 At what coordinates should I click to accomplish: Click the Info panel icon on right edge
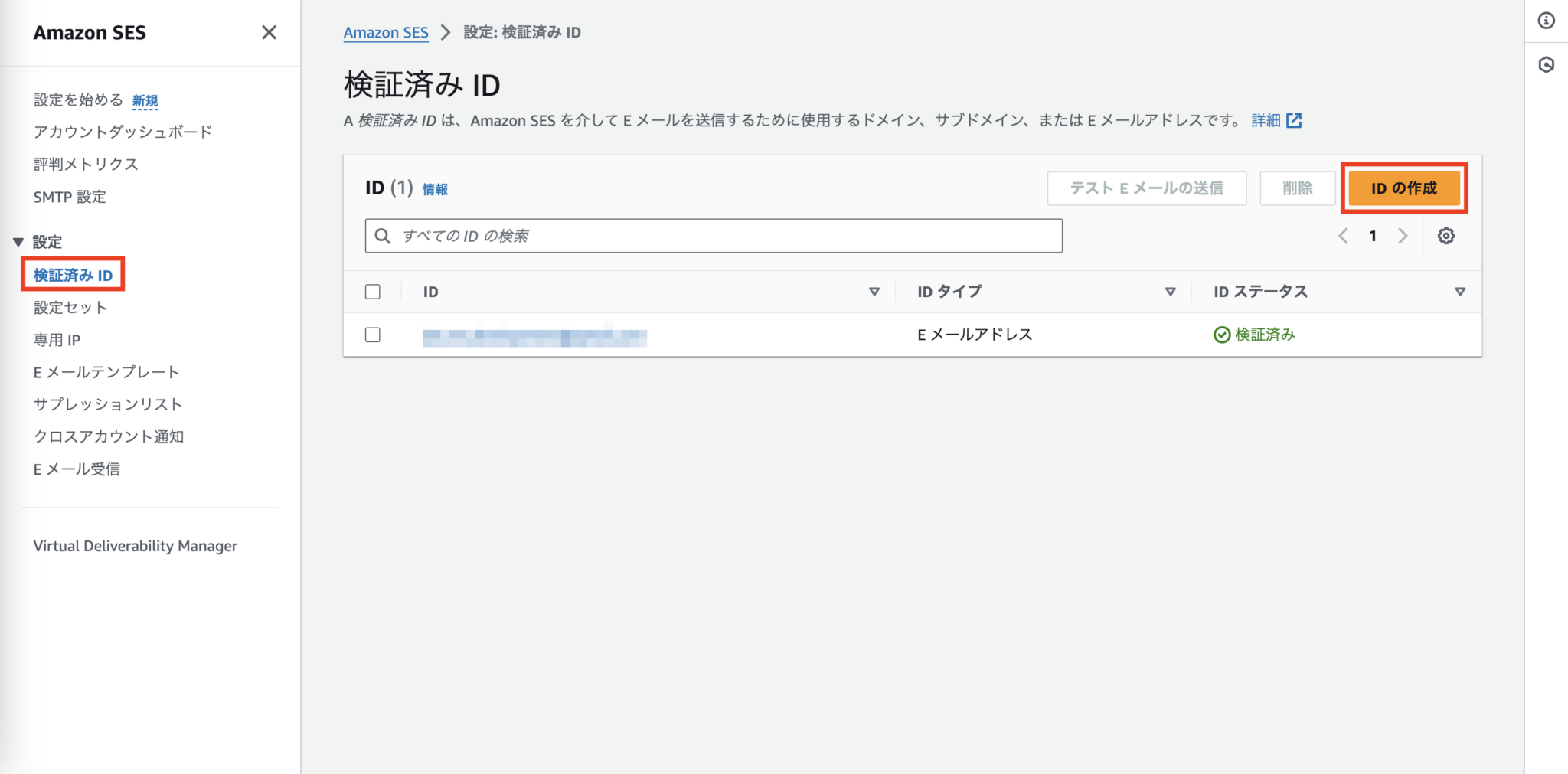click(x=1547, y=21)
